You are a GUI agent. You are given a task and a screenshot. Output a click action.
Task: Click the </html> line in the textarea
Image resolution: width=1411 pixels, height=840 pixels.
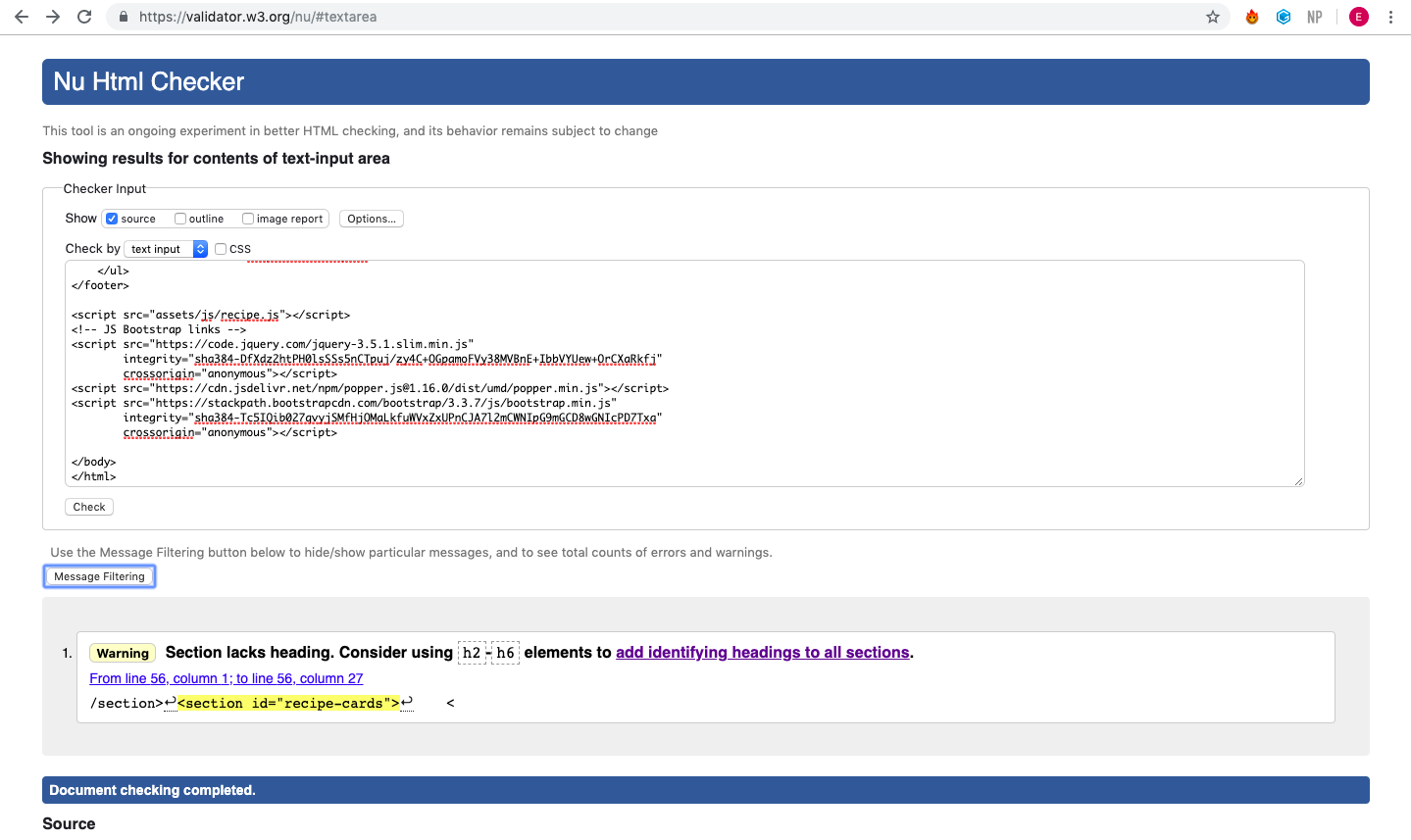coord(94,476)
